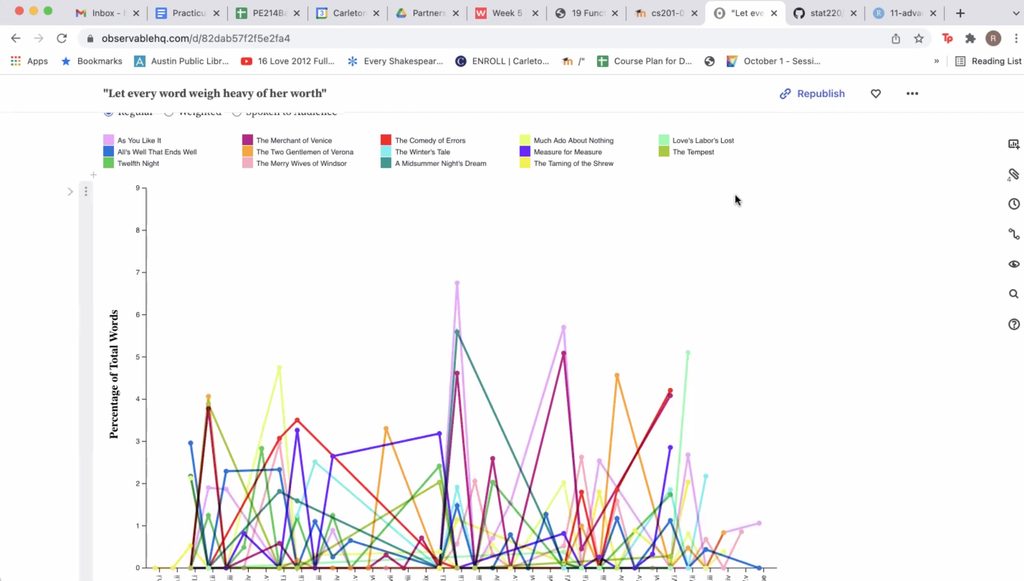Screen dimensions: 1024x581
Task: Bookmark this page with the star icon
Action: click(919, 39)
